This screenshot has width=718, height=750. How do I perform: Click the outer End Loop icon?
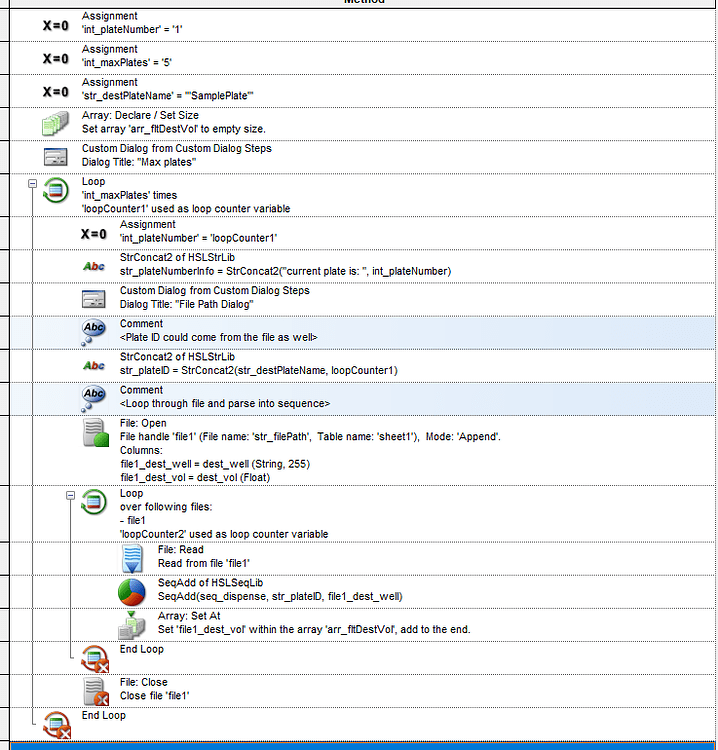coord(56,725)
